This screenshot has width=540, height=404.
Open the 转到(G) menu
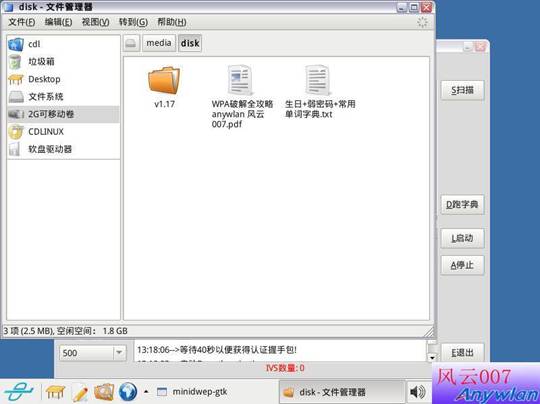(x=133, y=22)
